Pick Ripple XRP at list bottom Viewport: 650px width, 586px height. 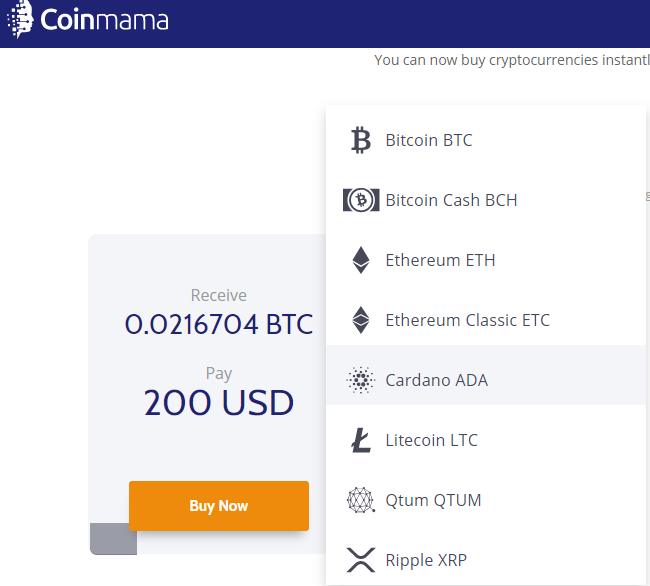[426, 560]
